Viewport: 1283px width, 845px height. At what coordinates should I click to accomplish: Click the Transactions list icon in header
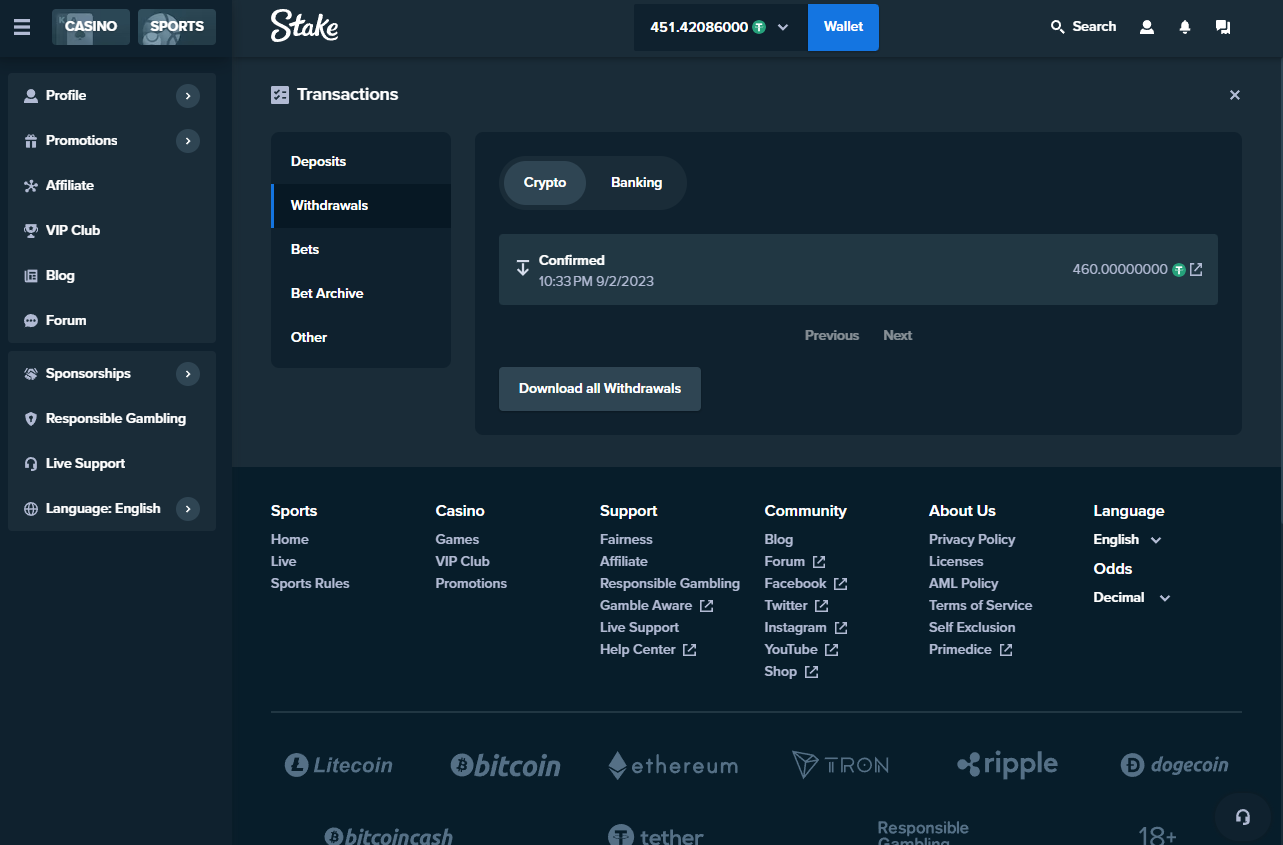coord(280,95)
